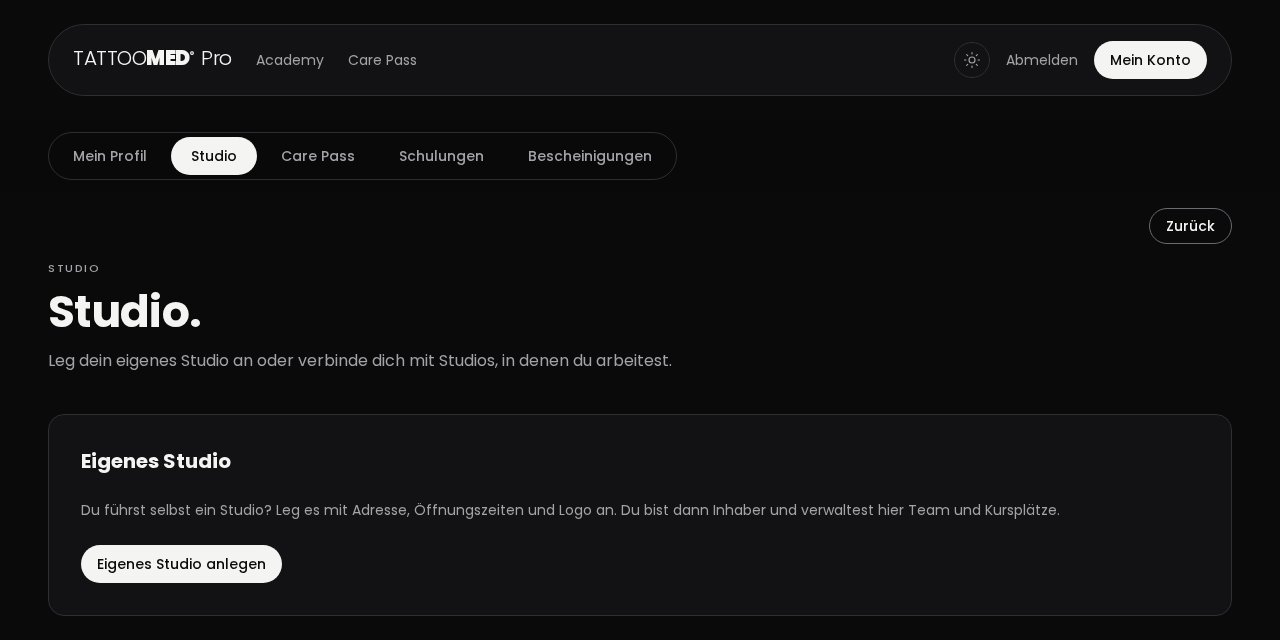Show the Bescheinigungen tab
This screenshot has height=640, width=1280.
(590, 156)
